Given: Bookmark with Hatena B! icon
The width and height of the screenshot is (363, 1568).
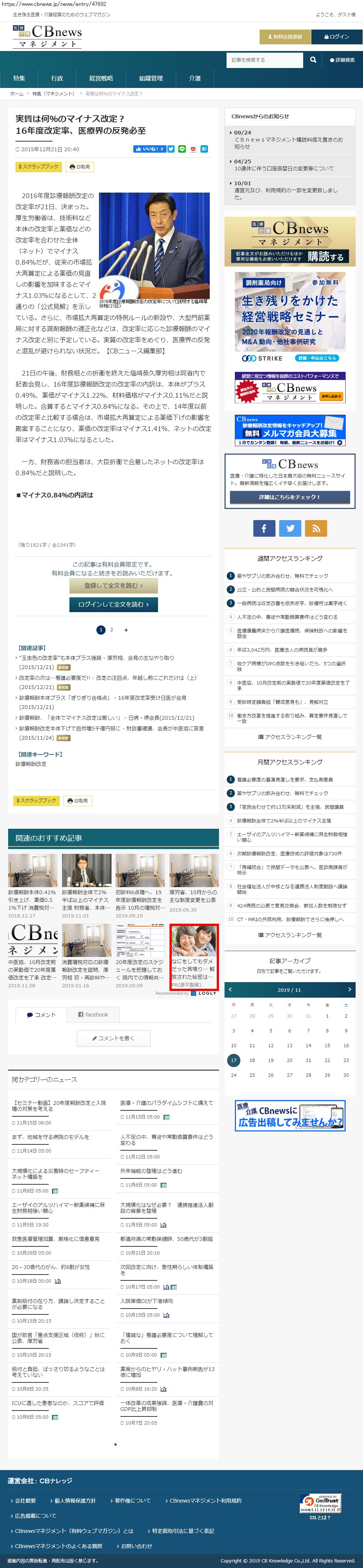Looking at the screenshot, I should (x=204, y=149).
